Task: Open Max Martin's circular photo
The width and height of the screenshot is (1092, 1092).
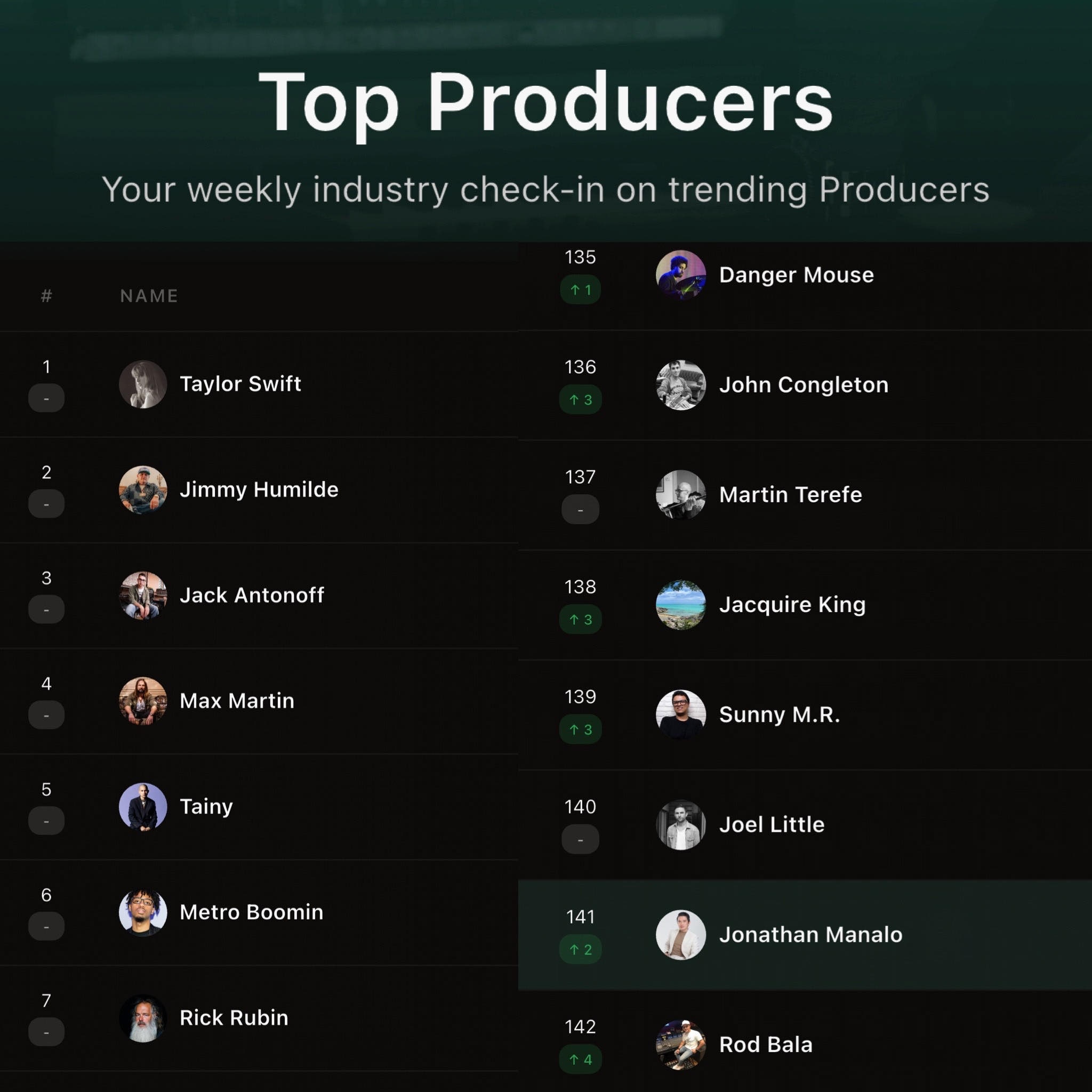Action: tap(143, 702)
